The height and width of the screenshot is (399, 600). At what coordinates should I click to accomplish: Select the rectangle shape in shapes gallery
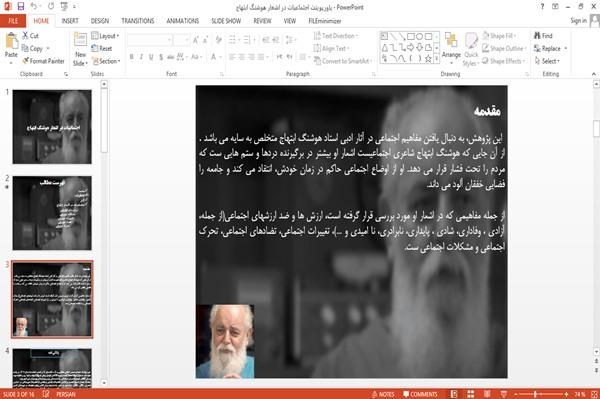pyautogui.click(x=411, y=36)
